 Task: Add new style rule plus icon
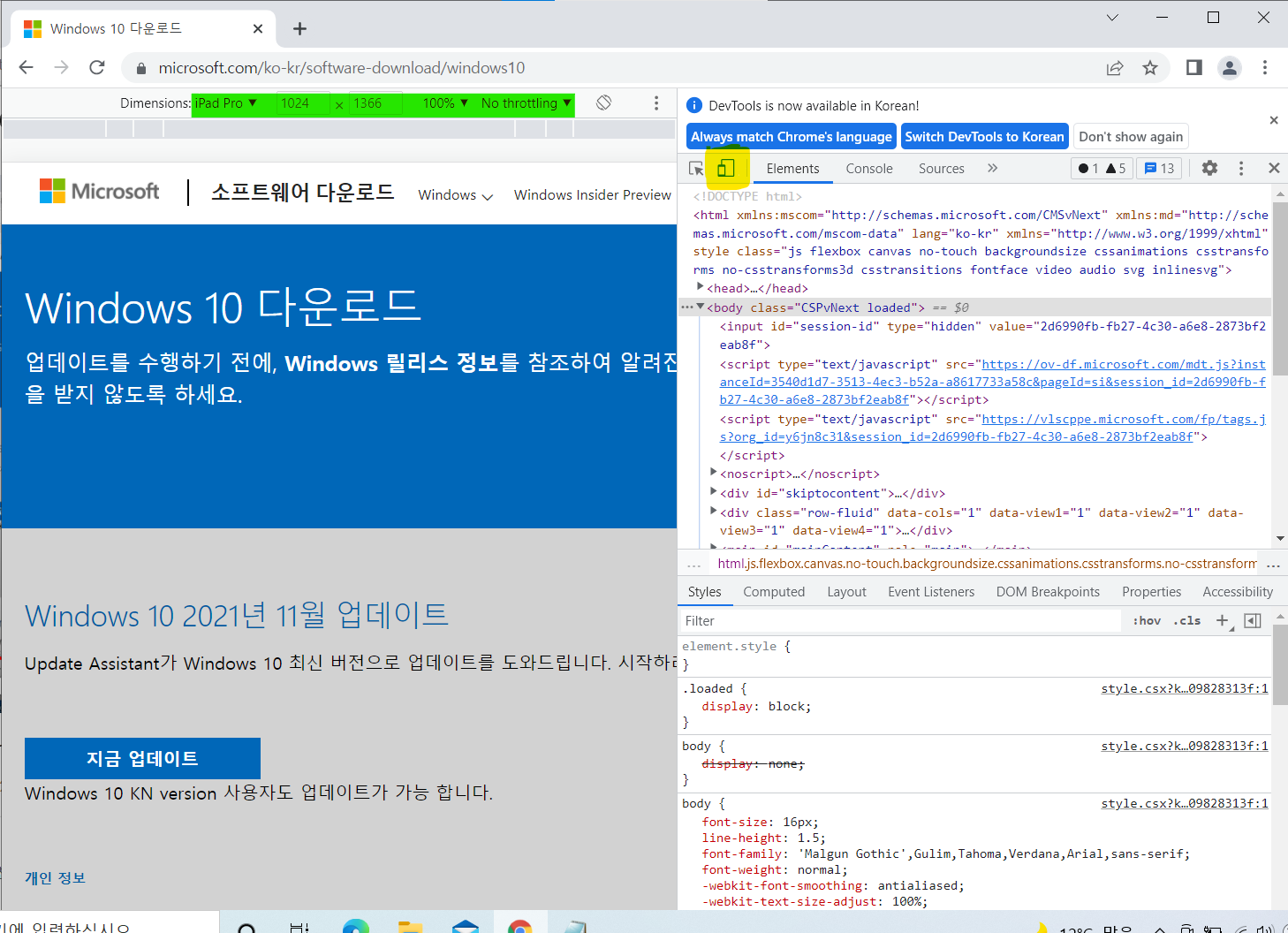coord(1223,620)
